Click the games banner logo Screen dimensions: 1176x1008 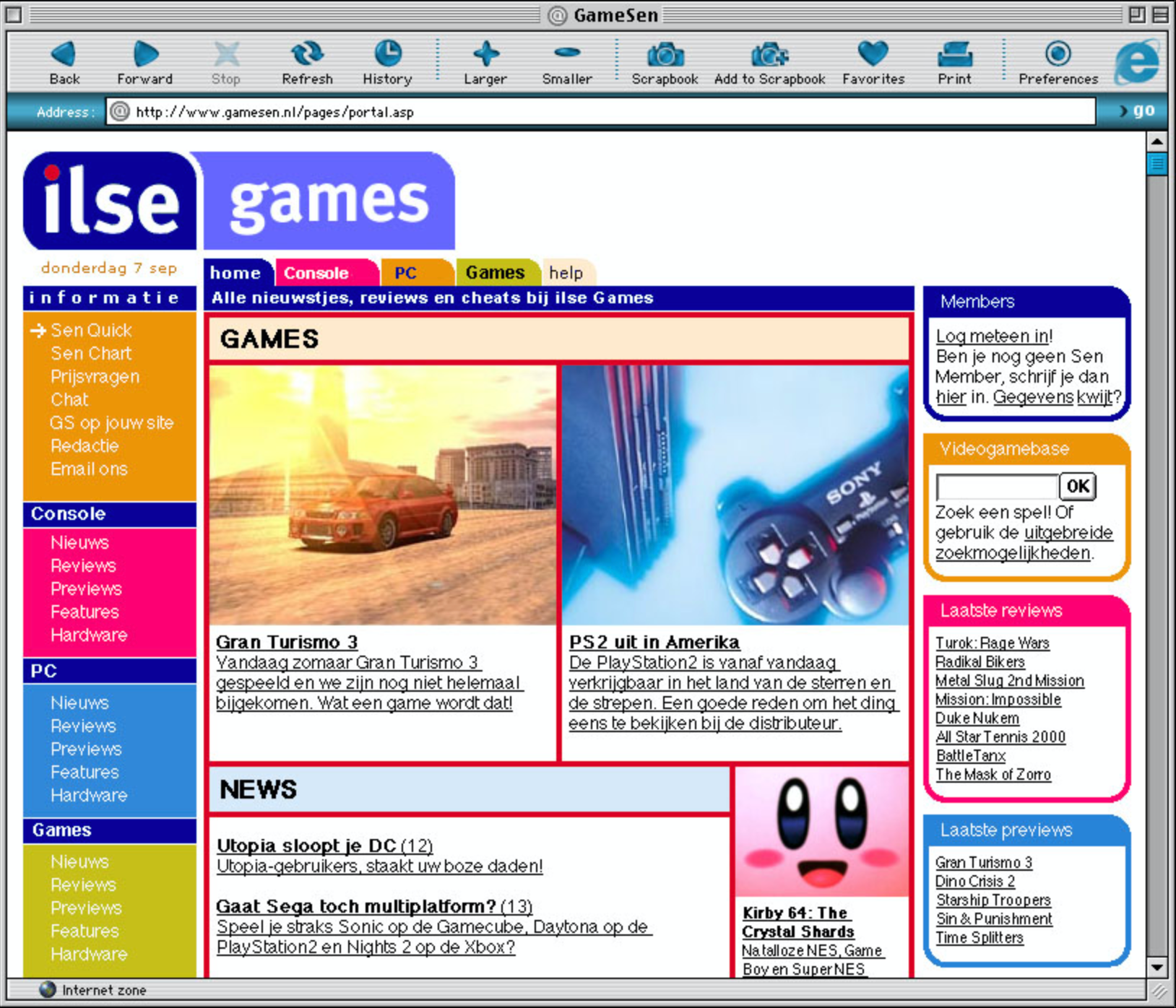(x=329, y=201)
